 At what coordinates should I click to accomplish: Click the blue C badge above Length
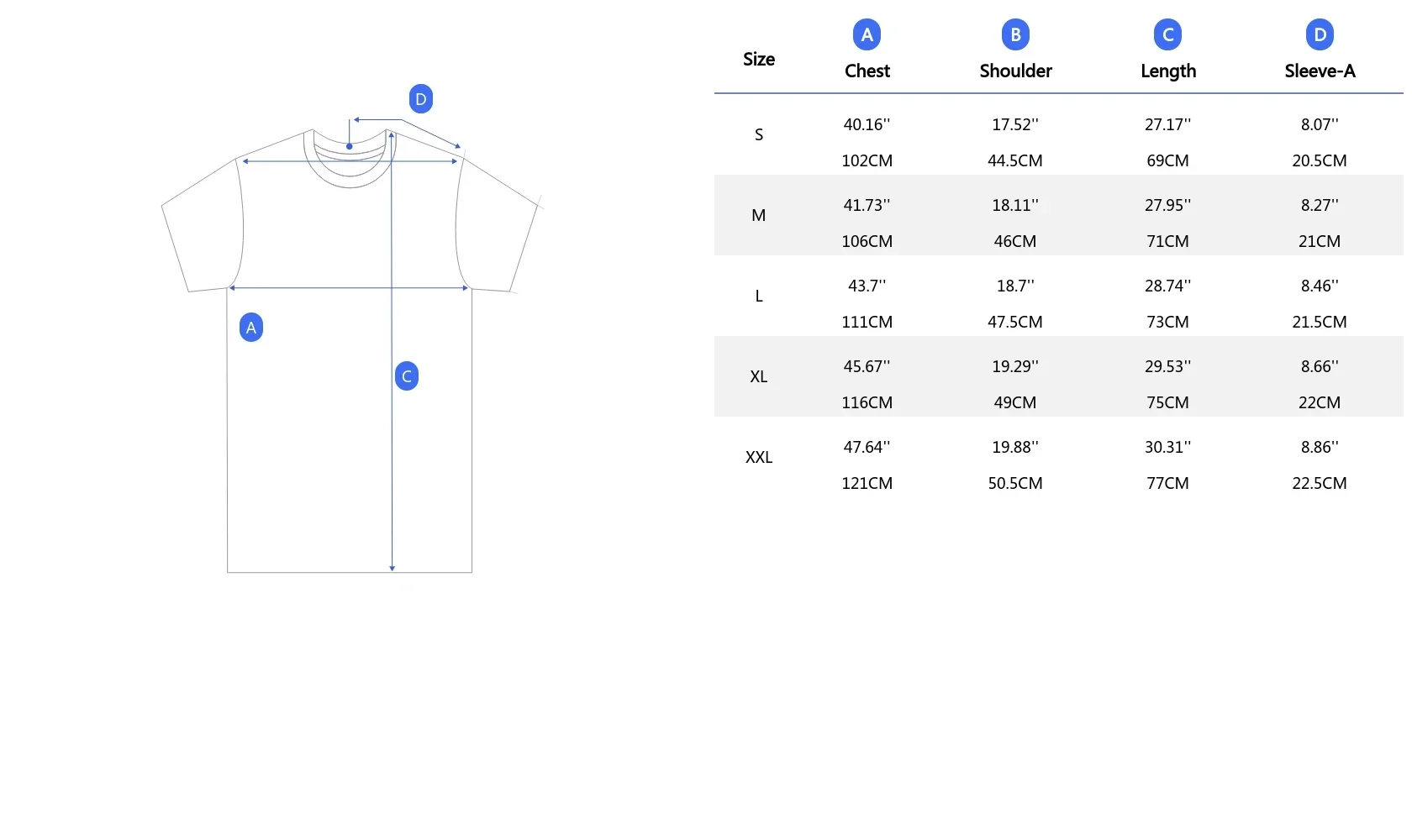[1167, 35]
